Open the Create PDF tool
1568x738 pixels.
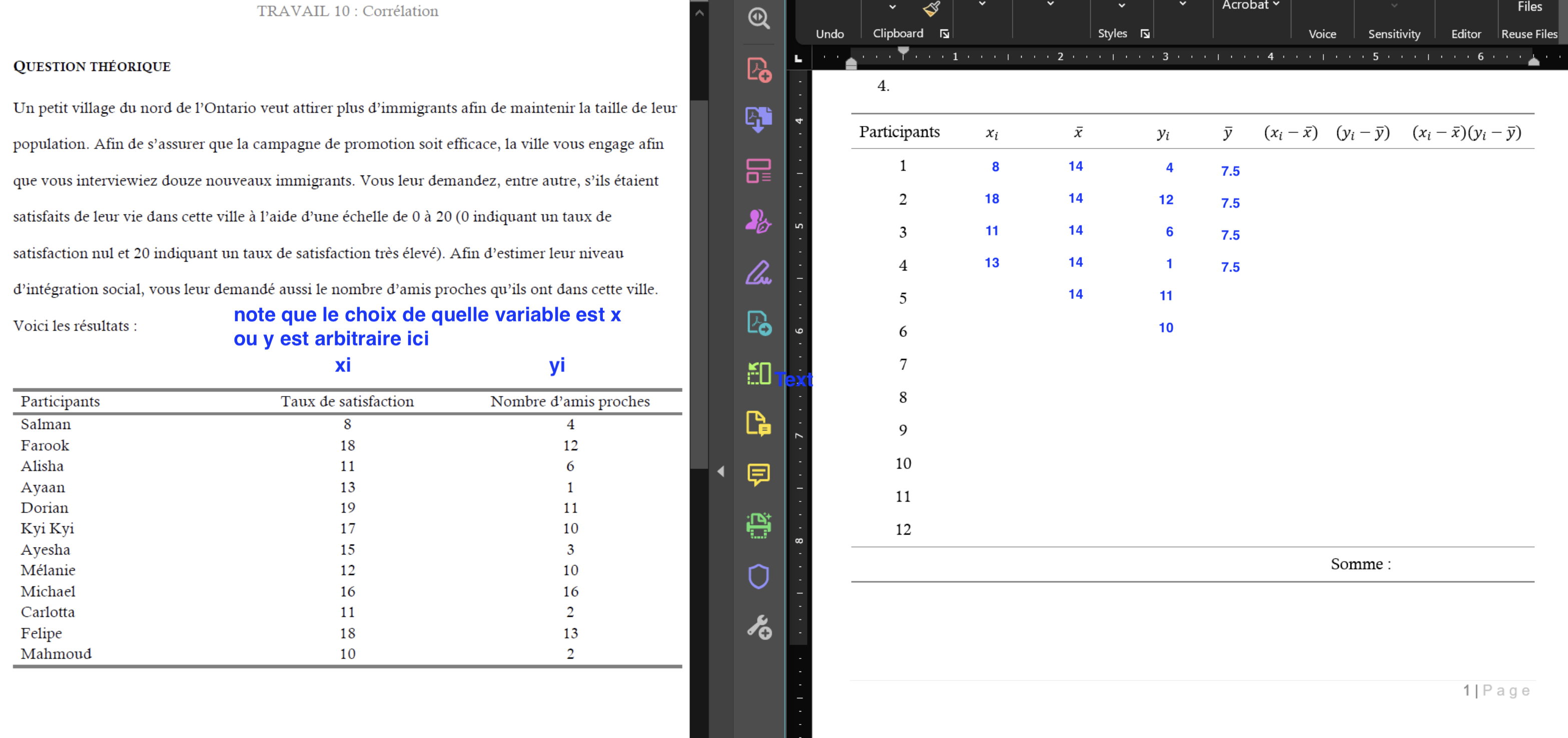tap(758, 70)
